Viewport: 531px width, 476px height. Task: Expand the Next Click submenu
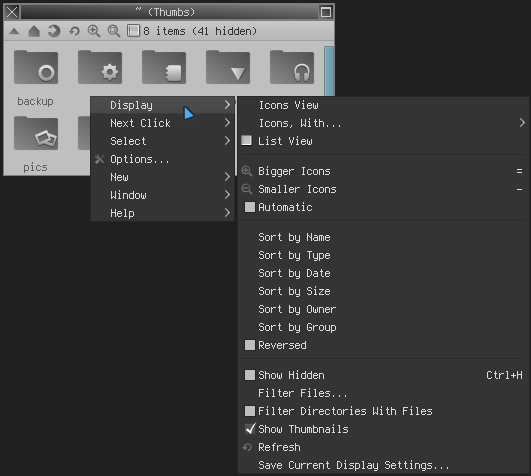tap(163, 123)
